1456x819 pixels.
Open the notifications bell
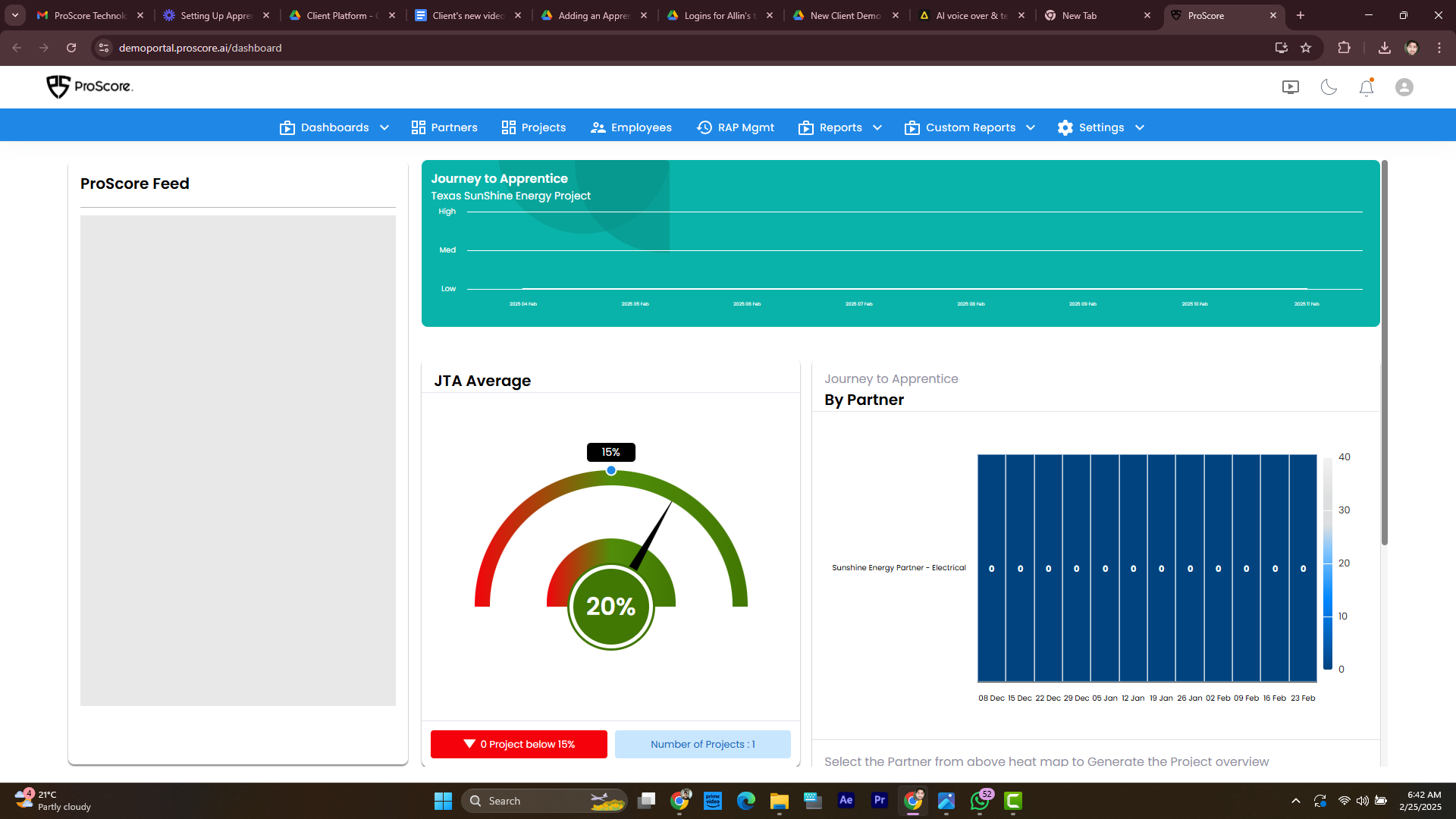click(1366, 88)
